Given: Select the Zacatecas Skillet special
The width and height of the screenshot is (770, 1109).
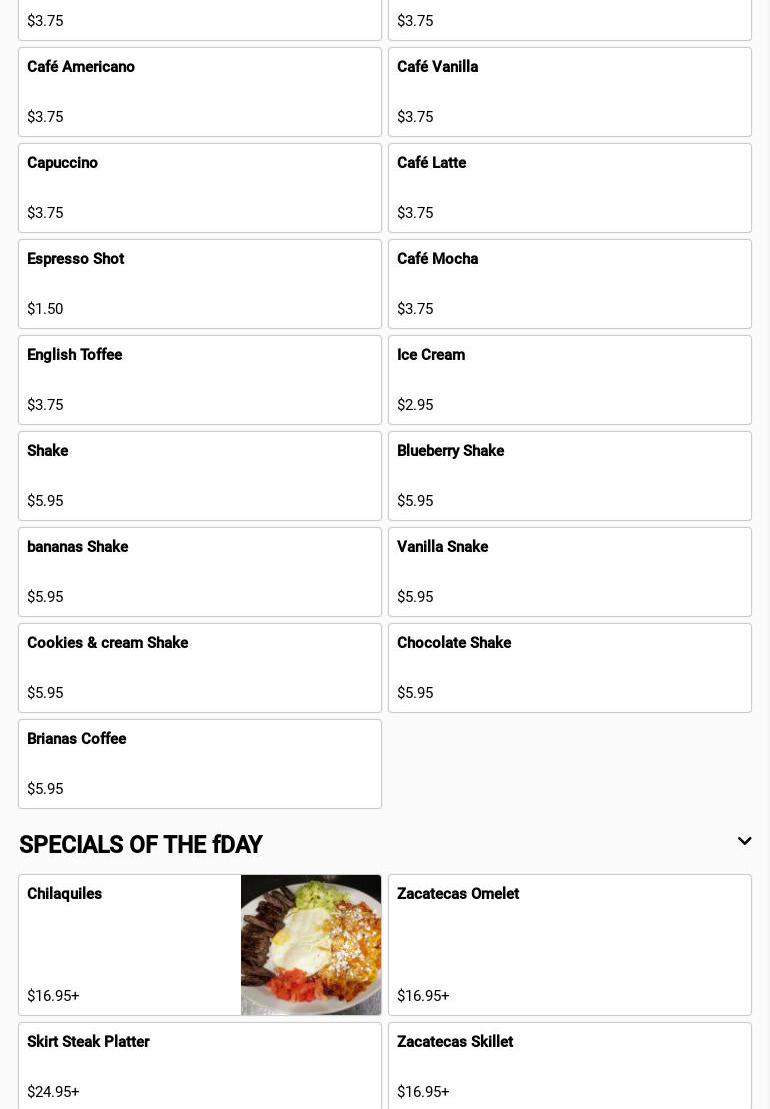Looking at the screenshot, I should [569, 1066].
